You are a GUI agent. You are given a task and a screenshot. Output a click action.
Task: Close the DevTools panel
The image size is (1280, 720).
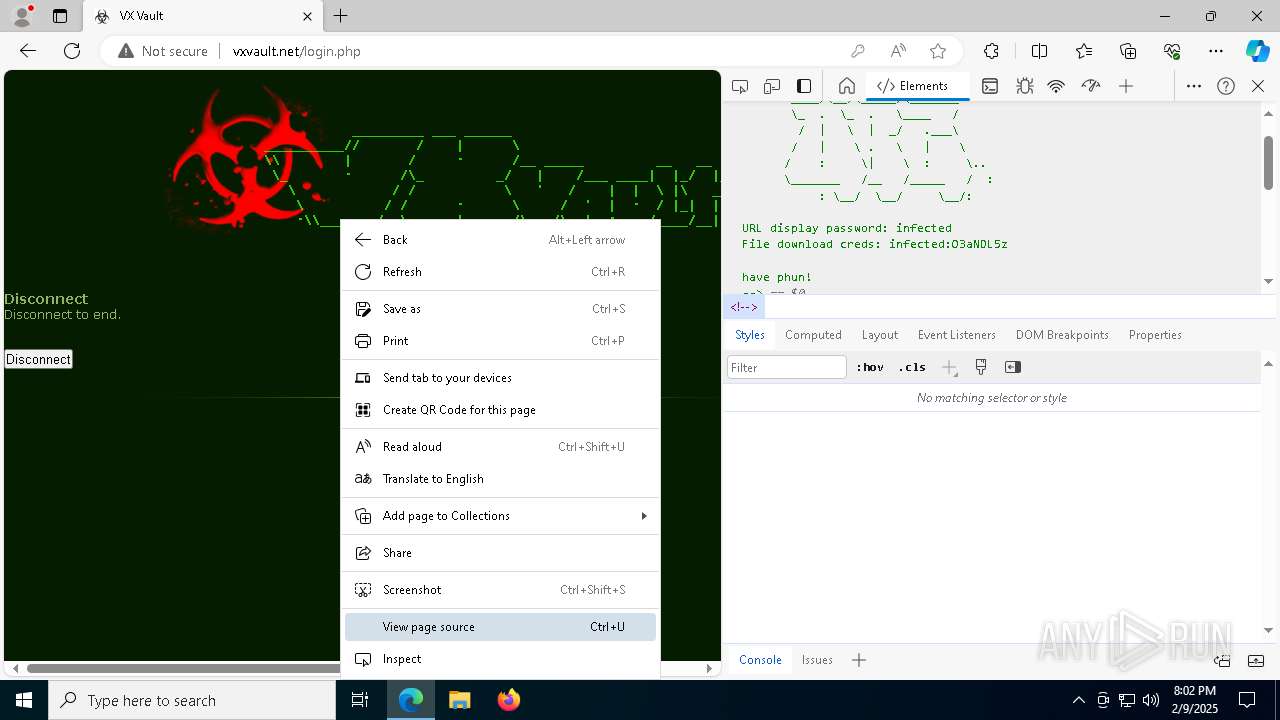[1258, 86]
